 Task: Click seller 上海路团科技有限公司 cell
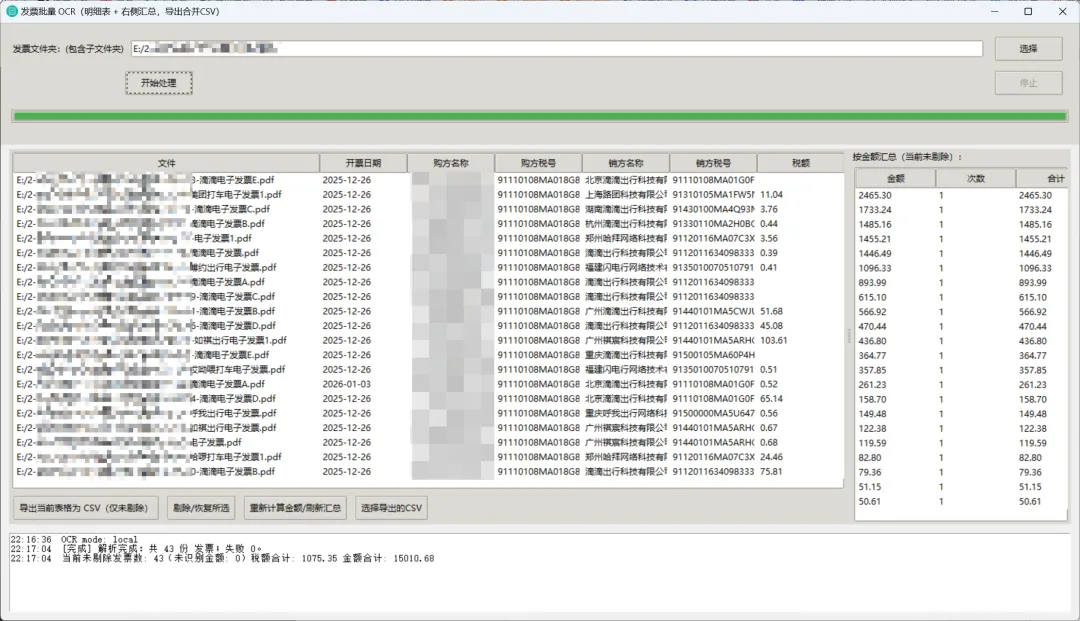click(x=625, y=195)
